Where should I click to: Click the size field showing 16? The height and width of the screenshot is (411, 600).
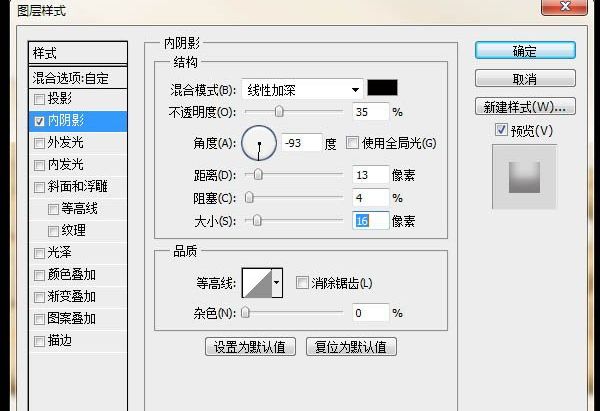click(370, 221)
